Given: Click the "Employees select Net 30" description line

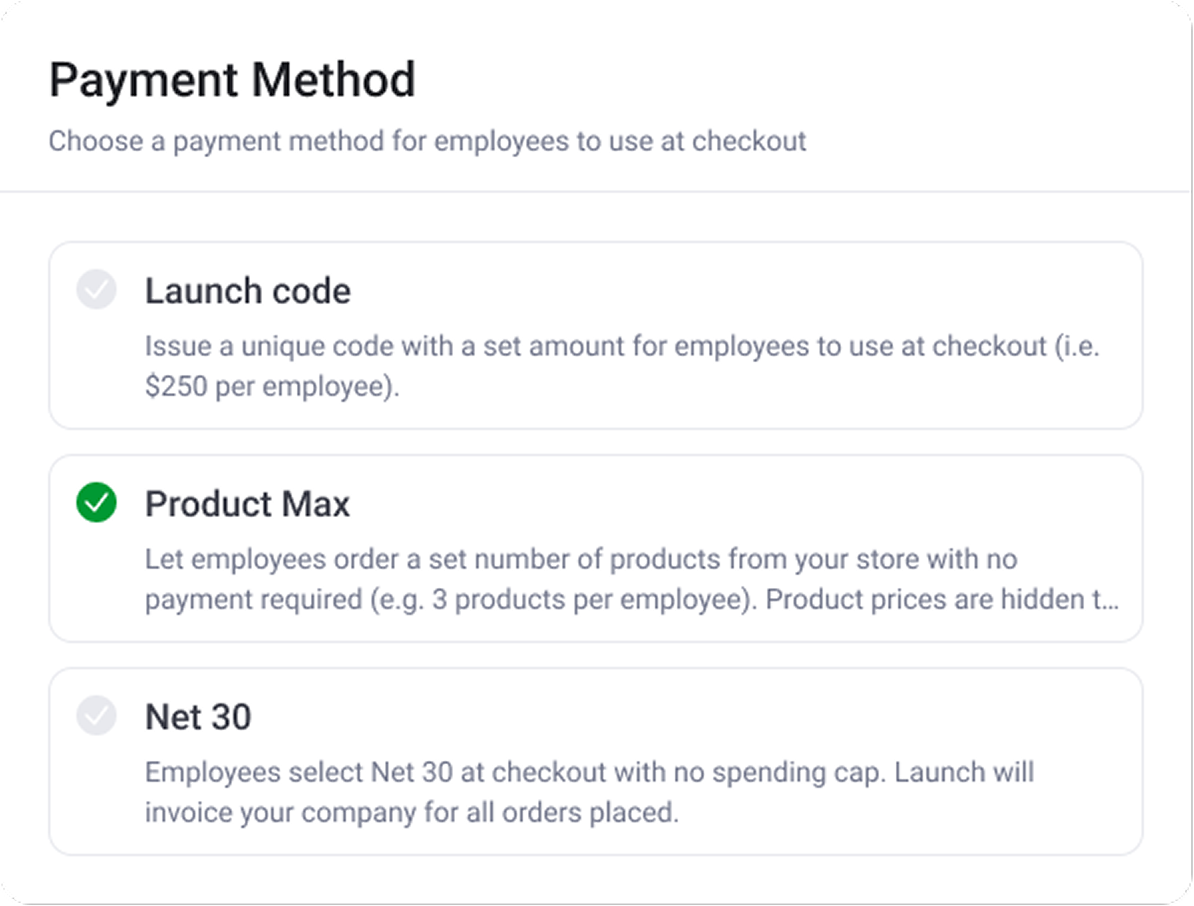Looking at the screenshot, I should [589, 772].
